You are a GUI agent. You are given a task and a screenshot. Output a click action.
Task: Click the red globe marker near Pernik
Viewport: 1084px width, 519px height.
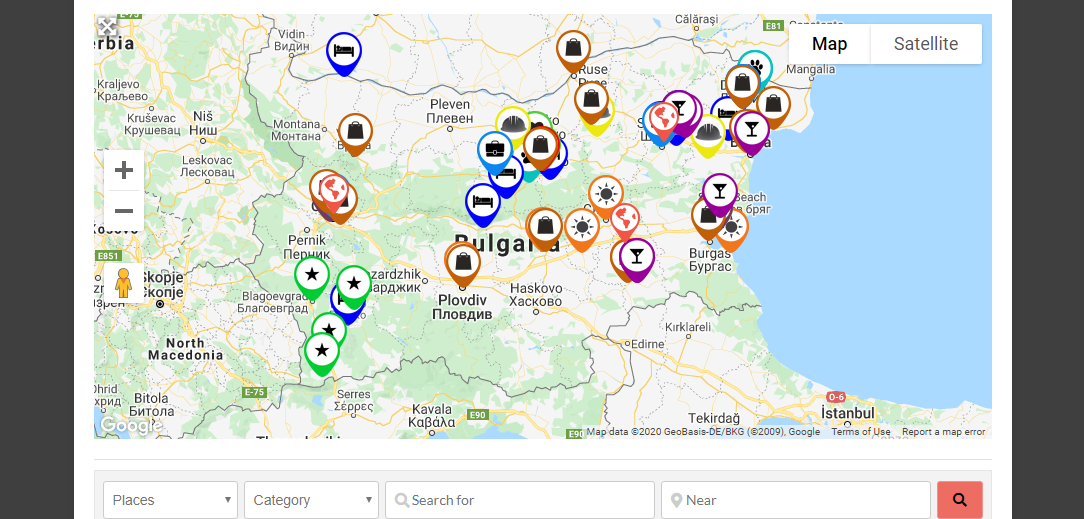(333, 188)
